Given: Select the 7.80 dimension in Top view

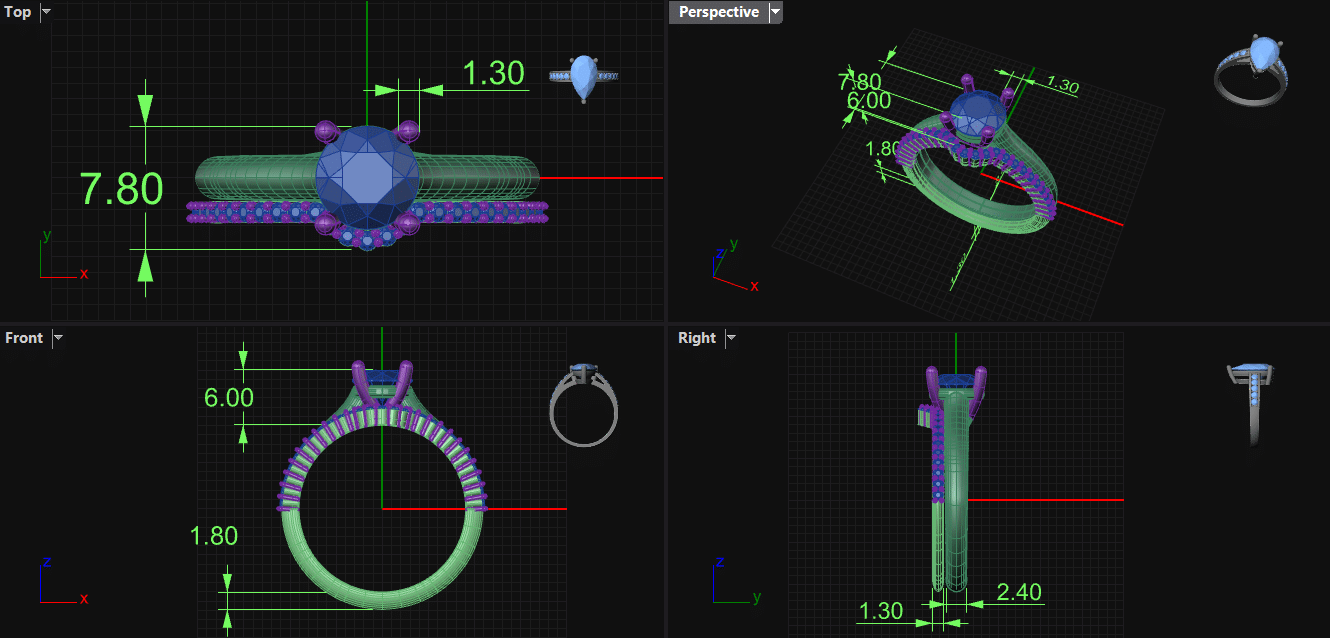Looking at the screenshot, I should tap(121, 189).
